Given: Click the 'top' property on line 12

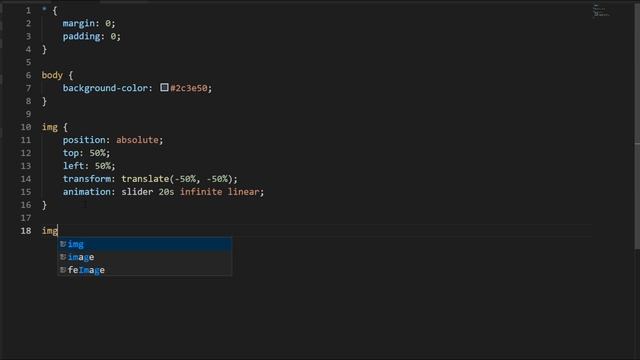Looking at the screenshot, I should 71,153.
